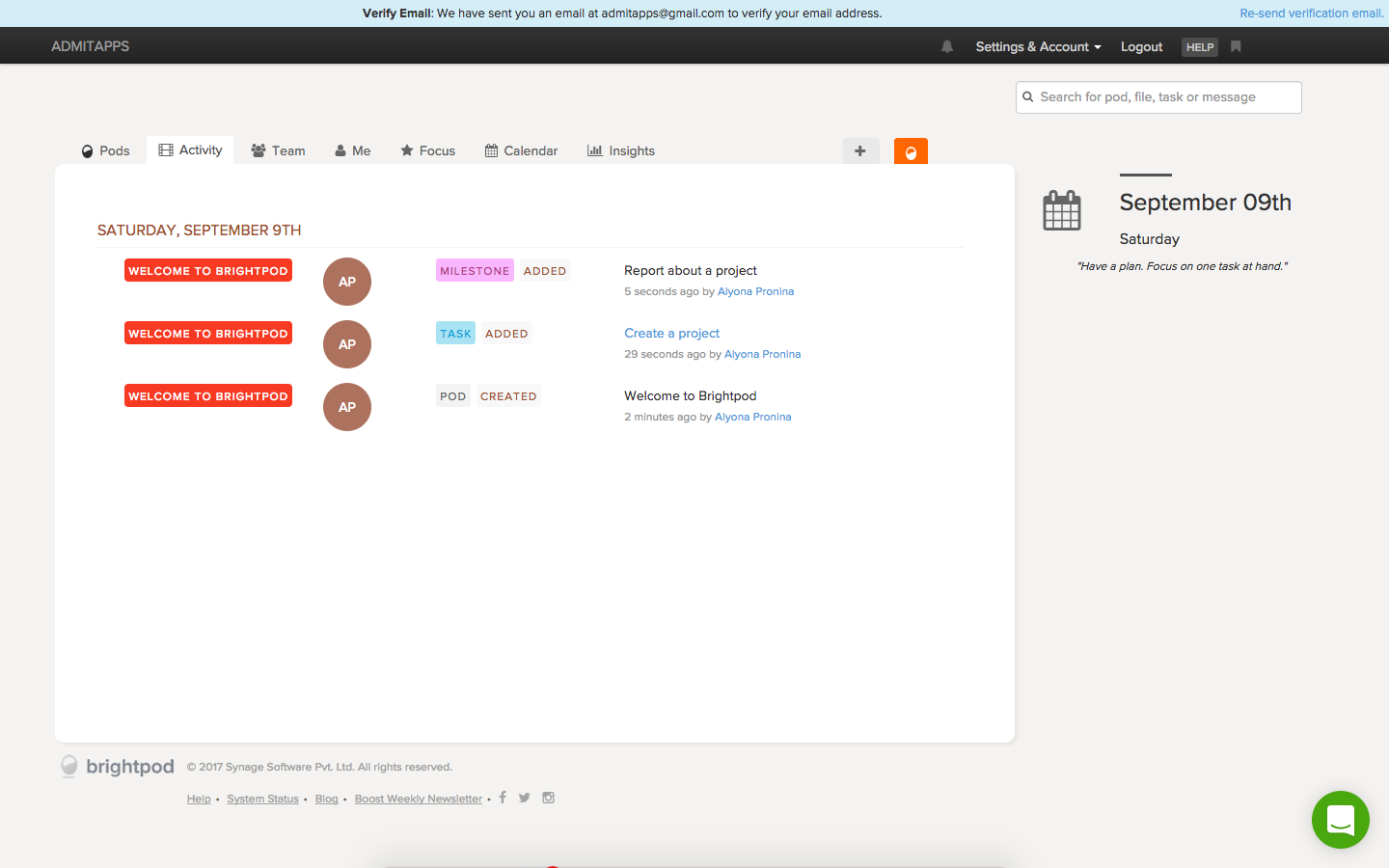Open the Team tab
Image resolution: width=1389 pixels, height=868 pixels.
pyautogui.click(x=278, y=150)
